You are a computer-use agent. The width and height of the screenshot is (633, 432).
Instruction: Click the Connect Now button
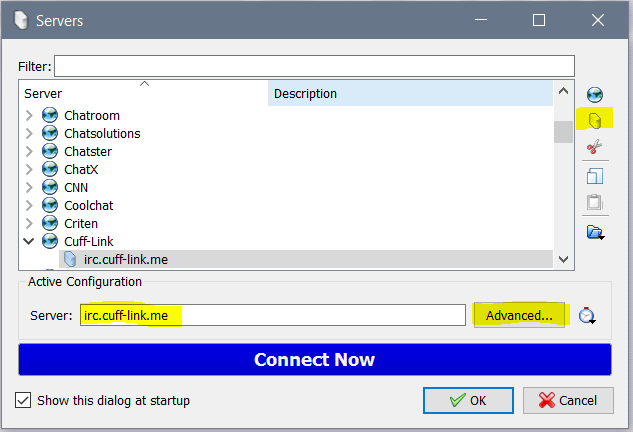315,360
